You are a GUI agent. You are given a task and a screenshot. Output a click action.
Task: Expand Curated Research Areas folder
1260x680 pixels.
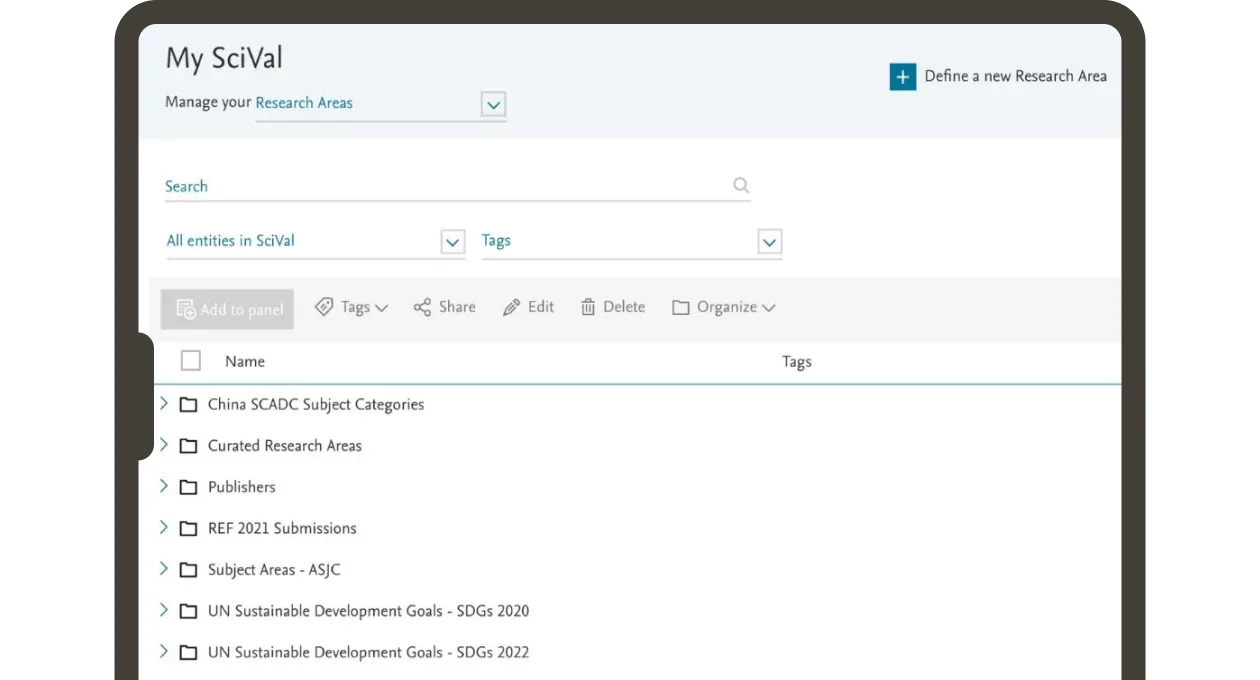pyautogui.click(x=164, y=444)
